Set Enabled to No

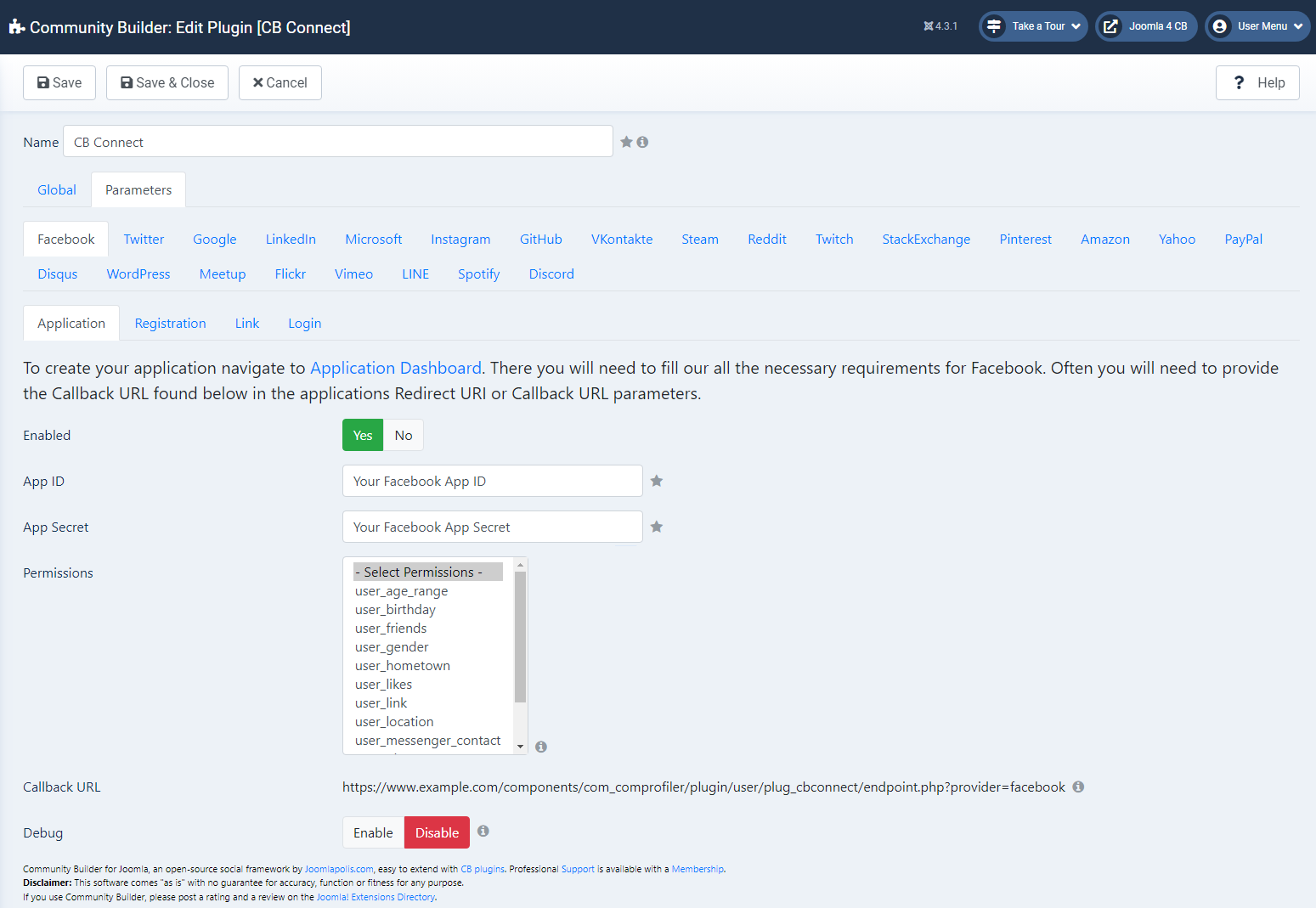(x=404, y=435)
